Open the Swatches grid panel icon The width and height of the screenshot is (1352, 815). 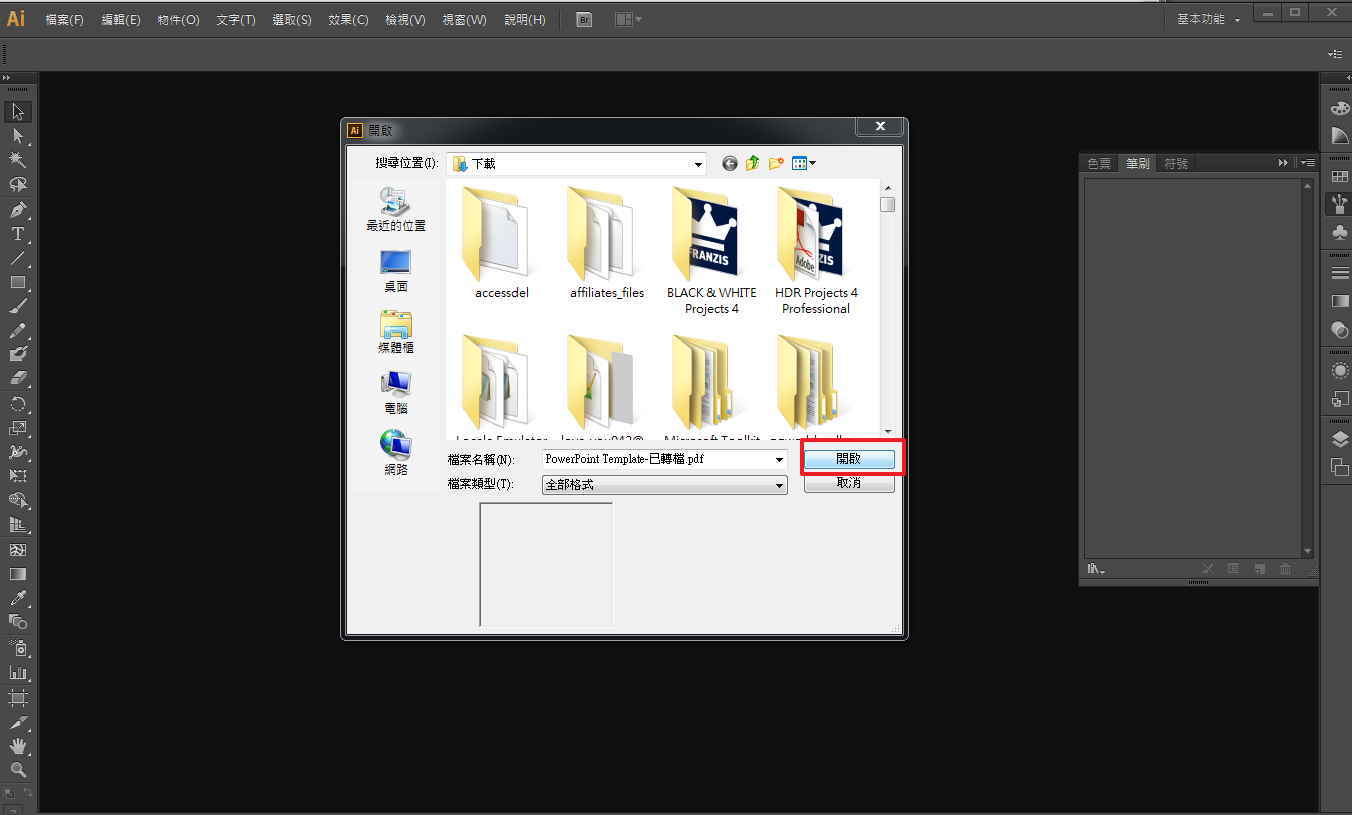(x=1340, y=177)
